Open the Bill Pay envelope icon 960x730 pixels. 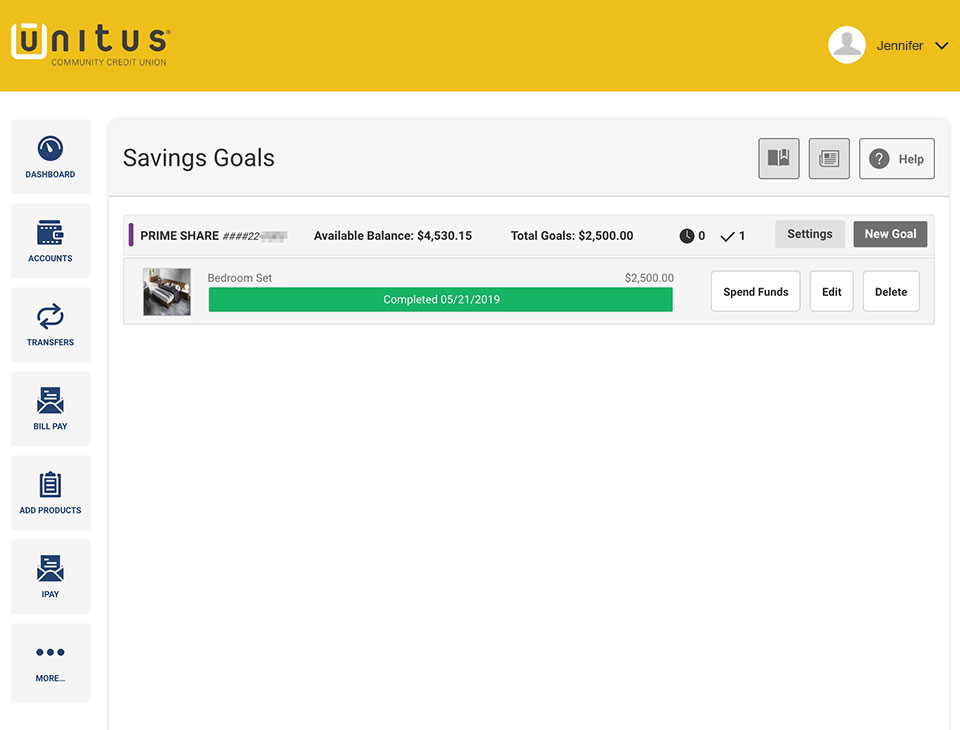[x=50, y=401]
